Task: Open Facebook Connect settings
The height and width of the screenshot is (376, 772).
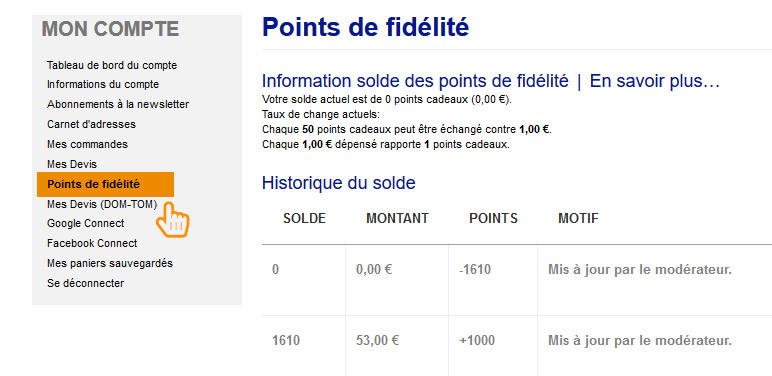Action: (x=92, y=243)
